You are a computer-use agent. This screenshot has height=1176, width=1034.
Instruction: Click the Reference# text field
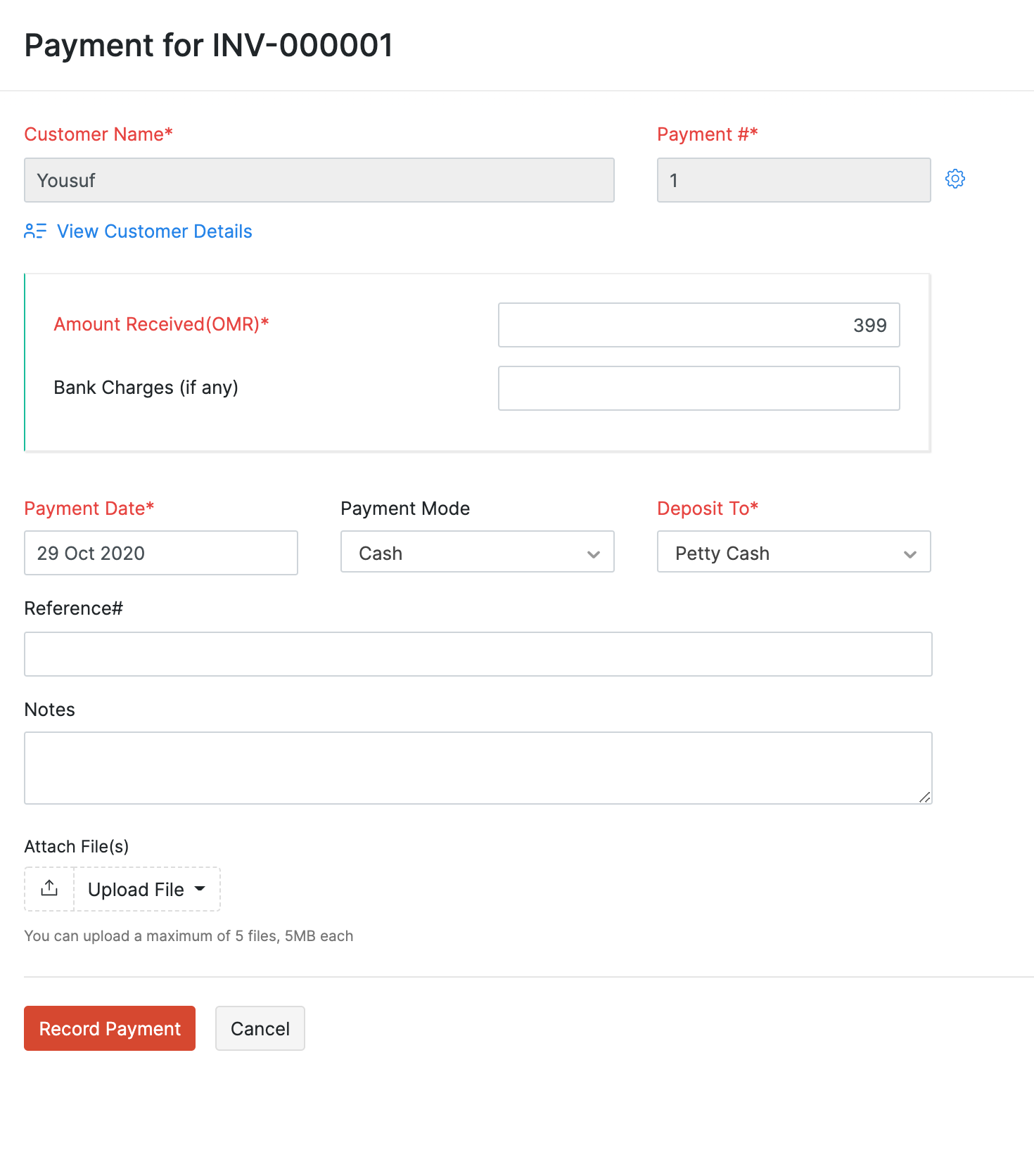[478, 654]
